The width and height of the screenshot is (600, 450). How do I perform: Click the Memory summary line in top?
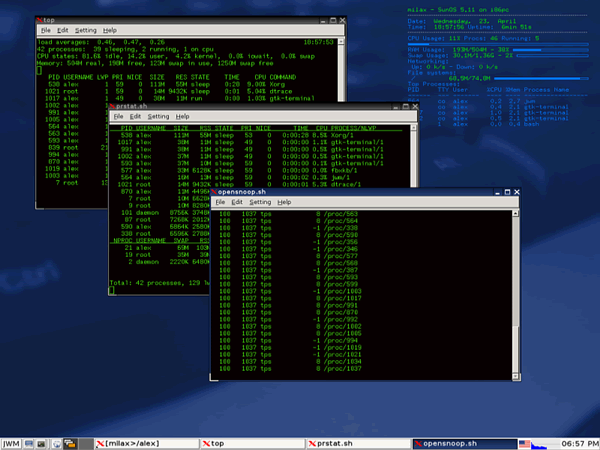tap(155, 63)
